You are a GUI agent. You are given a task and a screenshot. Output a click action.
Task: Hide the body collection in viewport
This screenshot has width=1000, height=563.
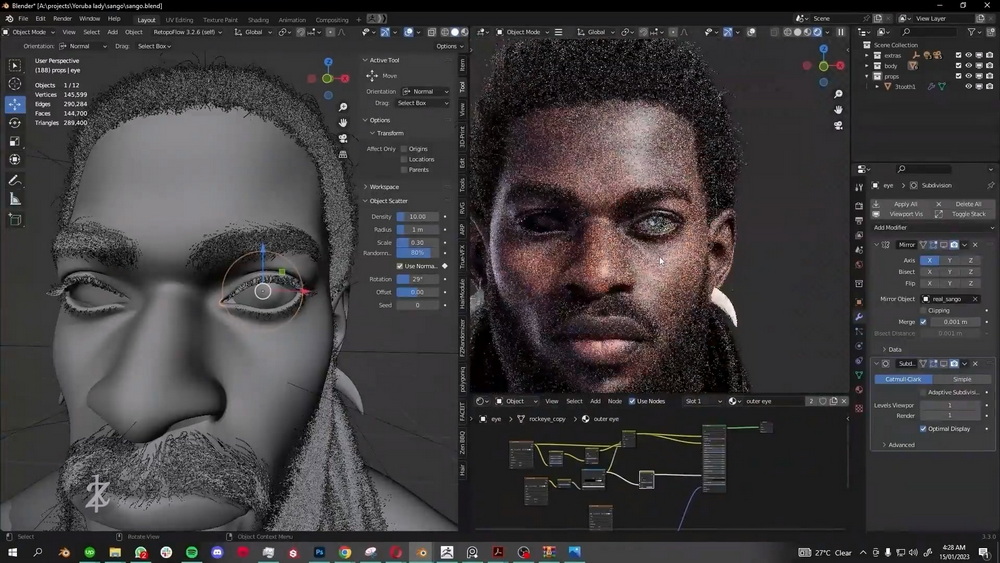pos(968,66)
